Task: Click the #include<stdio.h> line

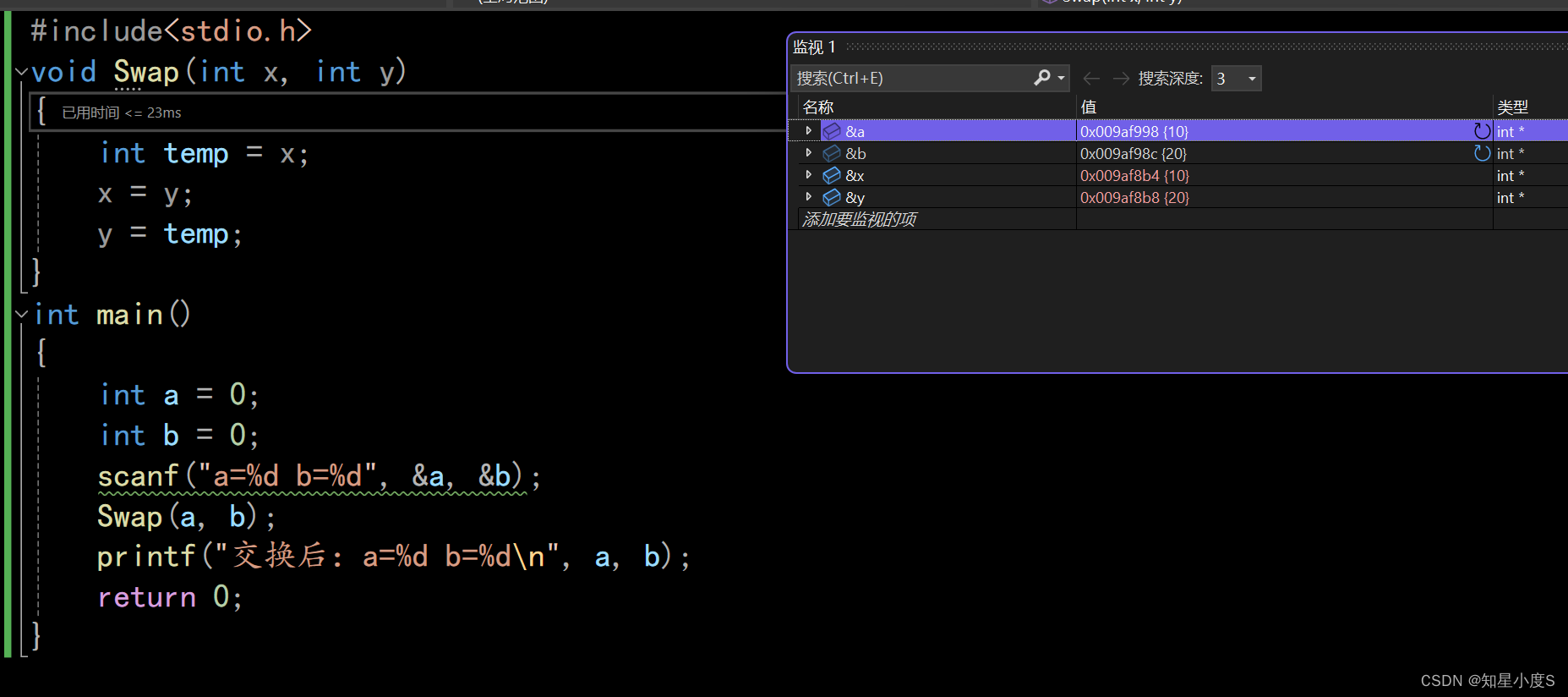Action: coord(172,31)
